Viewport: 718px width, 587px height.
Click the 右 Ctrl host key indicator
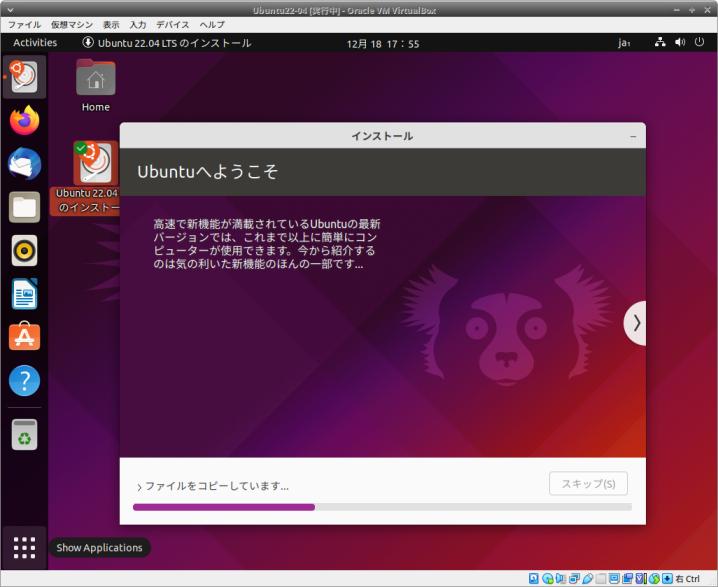click(x=688, y=578)
